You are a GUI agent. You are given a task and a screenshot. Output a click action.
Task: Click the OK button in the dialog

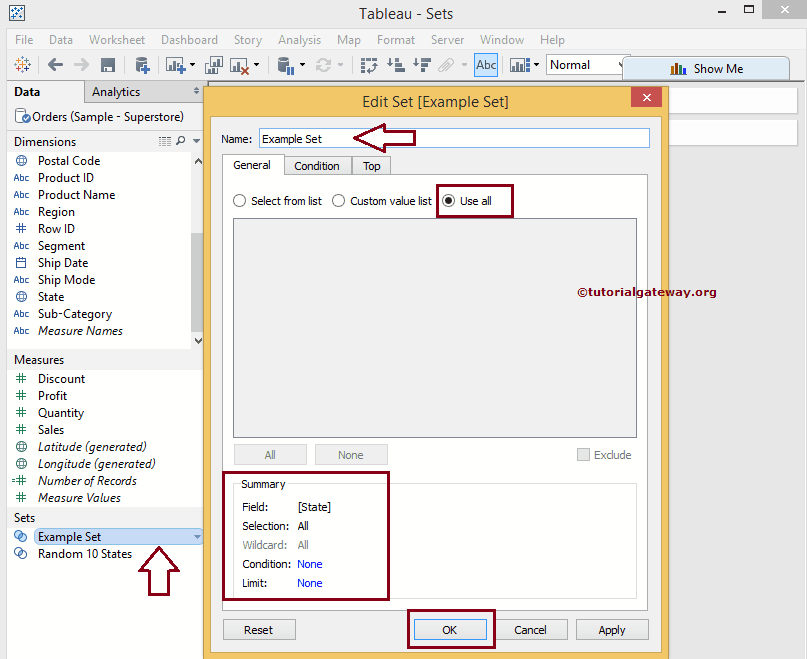pyautogui.click(x=451, y=629)
